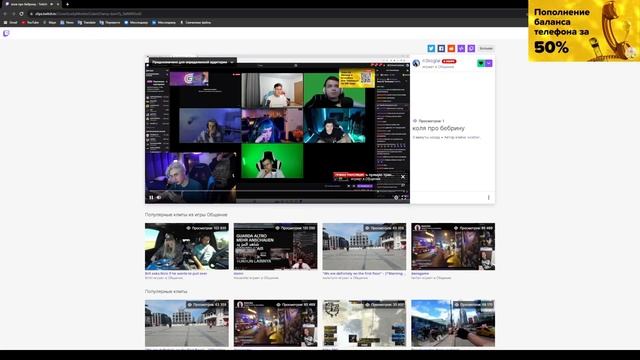This screenshot has height=360, width=640.
Task: Go back with the browser back arrow
Action: point(5,13)
